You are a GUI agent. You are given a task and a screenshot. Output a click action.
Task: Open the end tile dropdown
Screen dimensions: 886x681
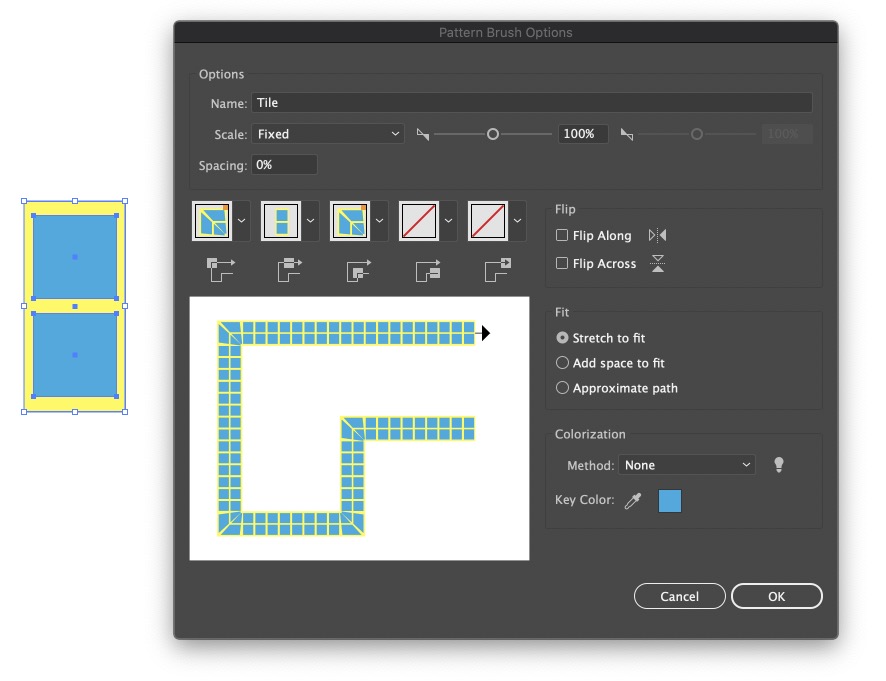517,220
